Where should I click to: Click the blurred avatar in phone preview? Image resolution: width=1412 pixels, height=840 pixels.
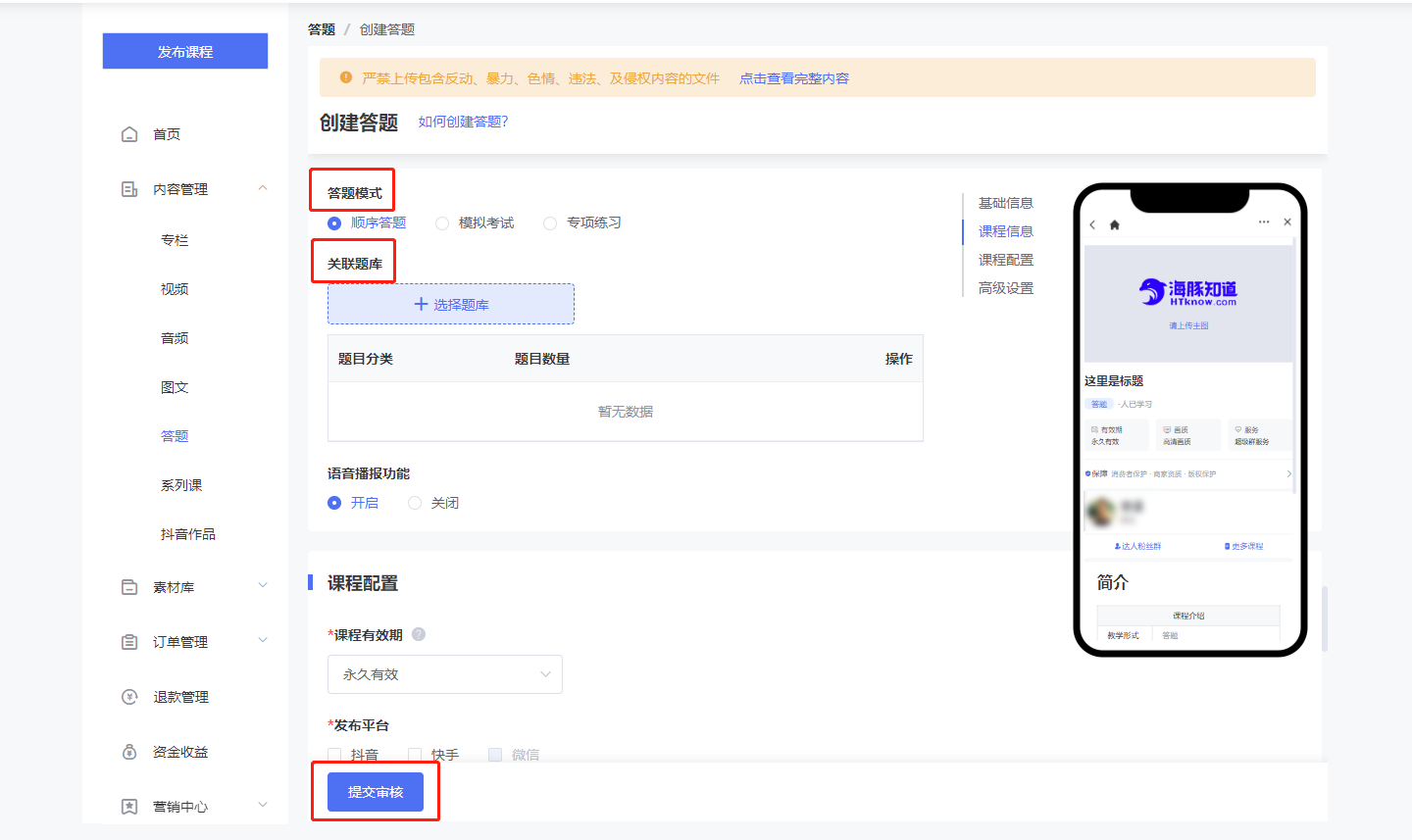click(1102, 512)
